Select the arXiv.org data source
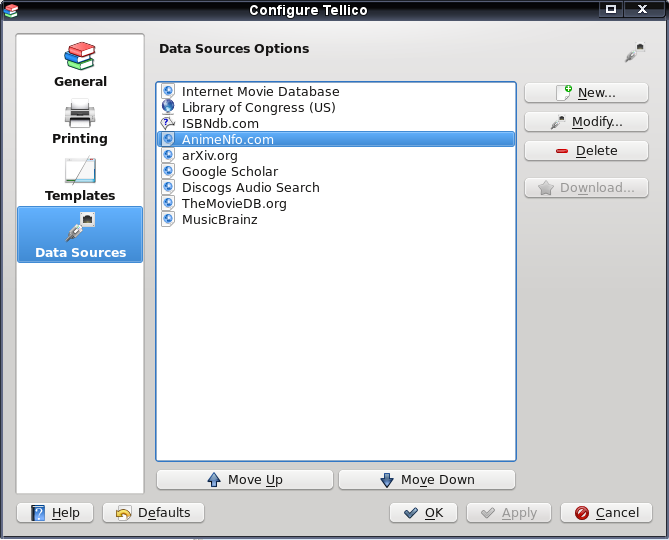This screenshot has height=540, width=669. click(336, 155)
